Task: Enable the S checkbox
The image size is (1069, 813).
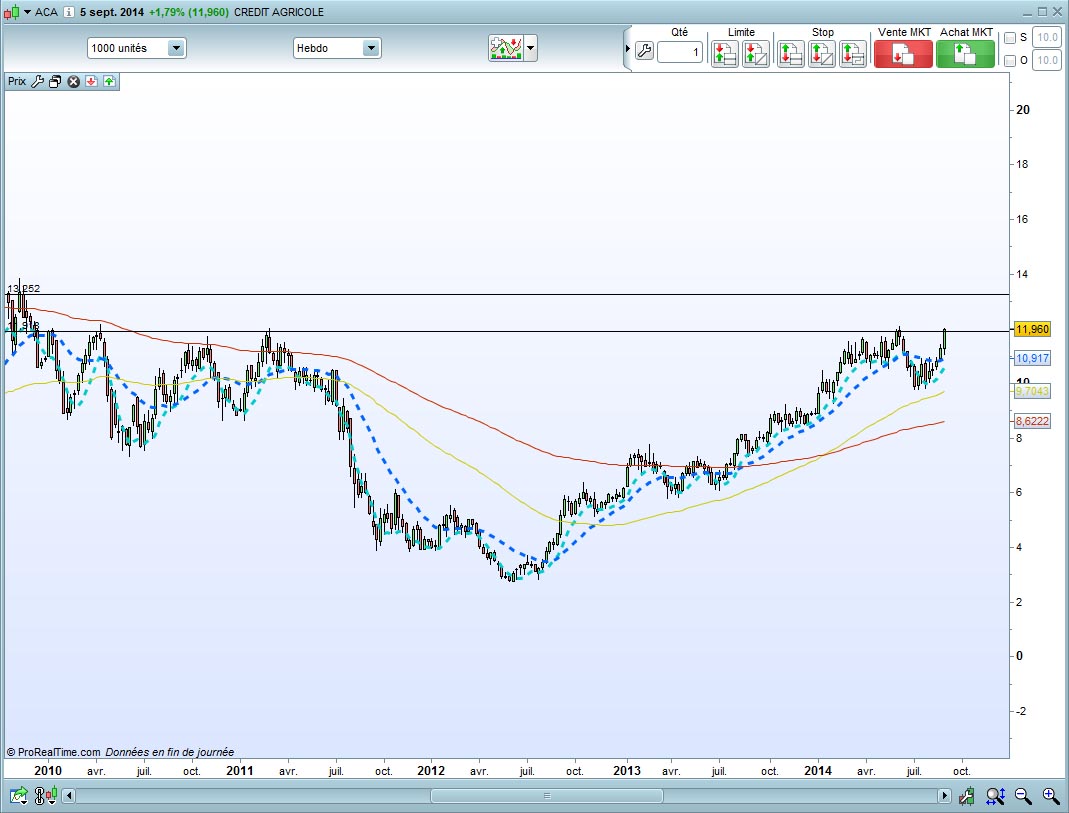Action: tap(1010, 38)
